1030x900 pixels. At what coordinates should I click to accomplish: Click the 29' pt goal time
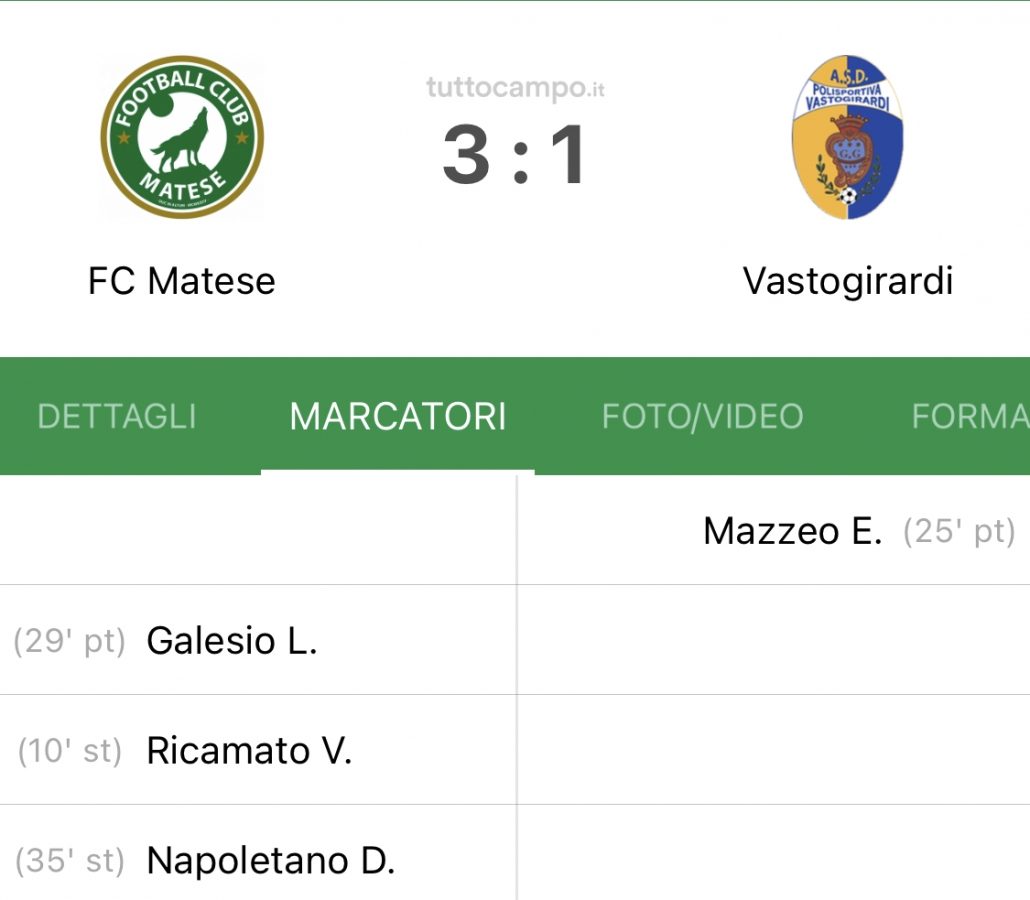click(x=70, y=641)
